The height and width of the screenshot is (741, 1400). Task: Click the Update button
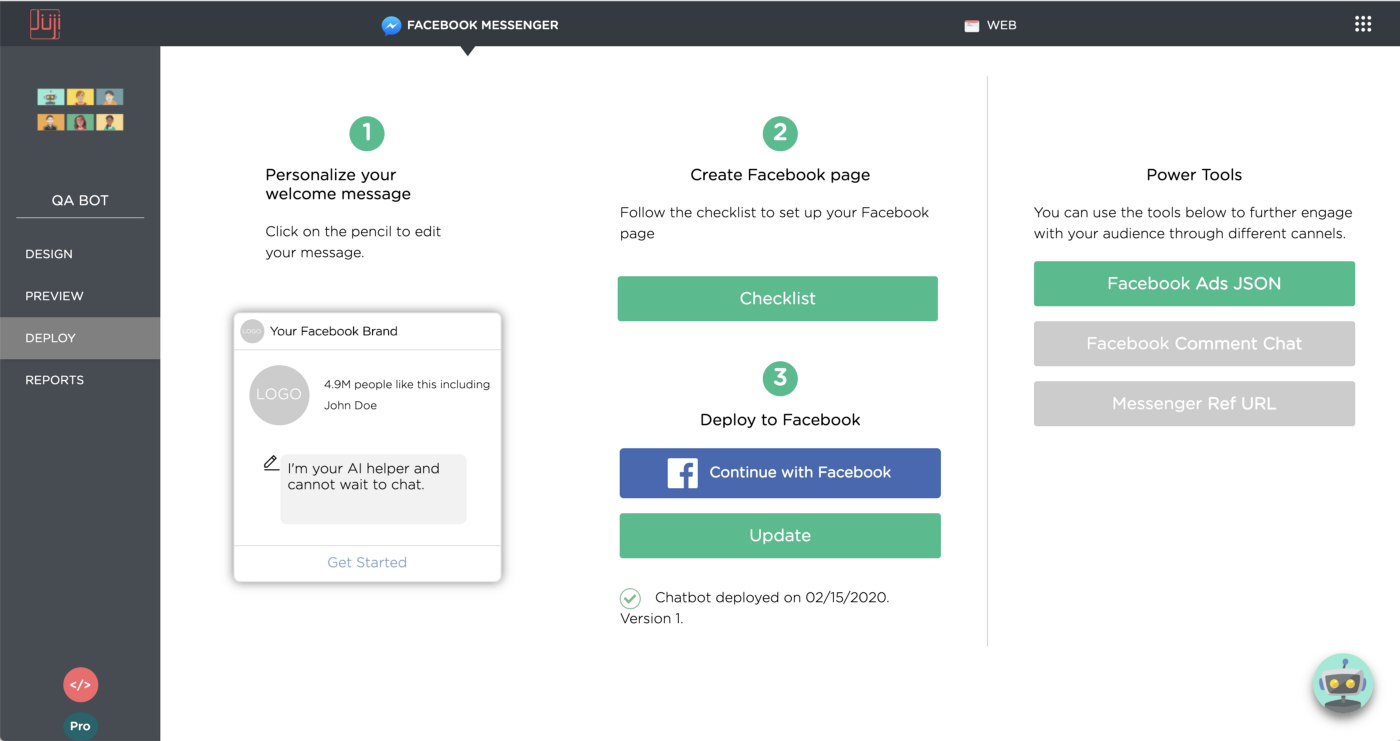(780, 535)
